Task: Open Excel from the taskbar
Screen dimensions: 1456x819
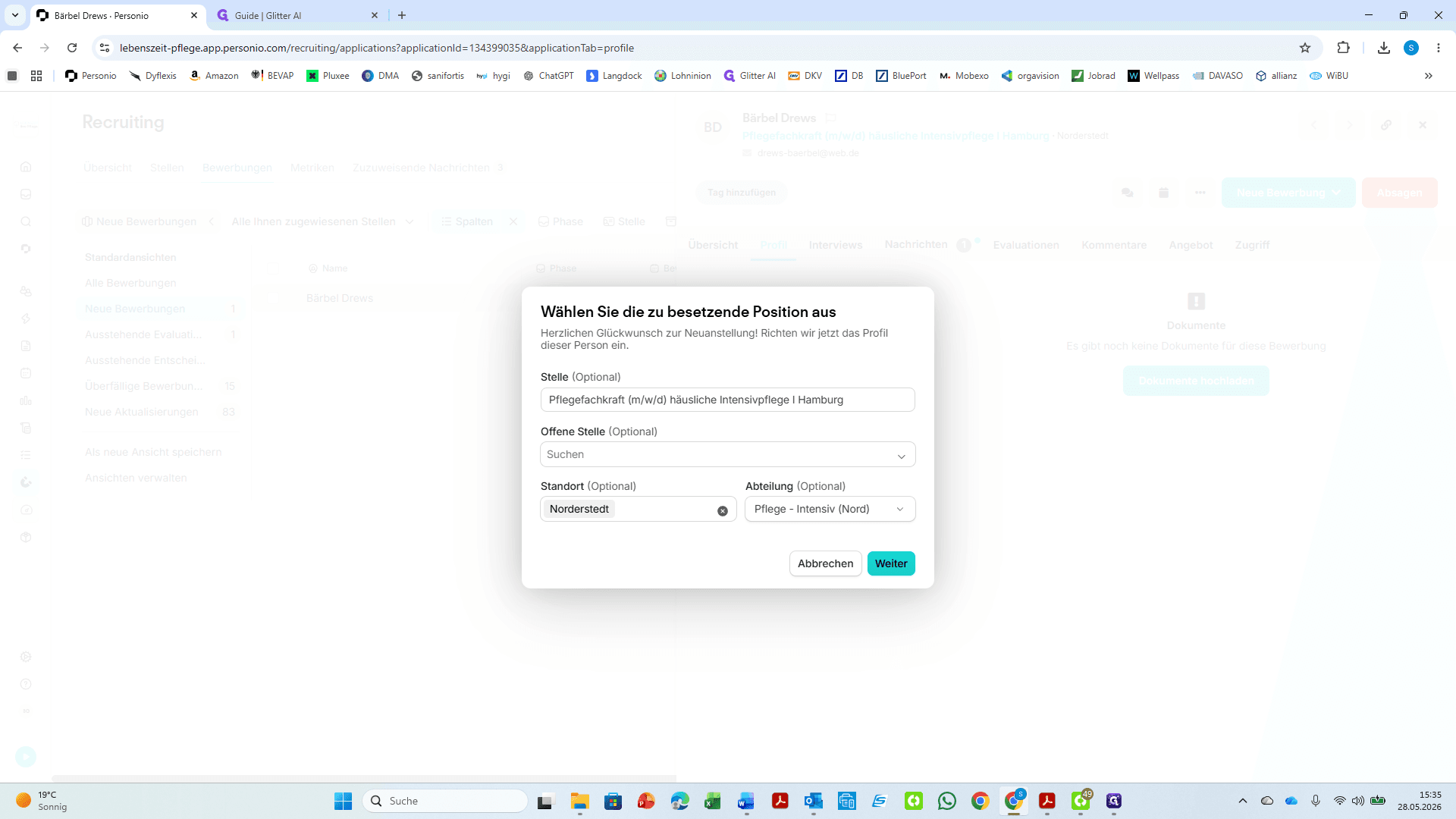Action: pyautogui.click(x=713, y=801)
